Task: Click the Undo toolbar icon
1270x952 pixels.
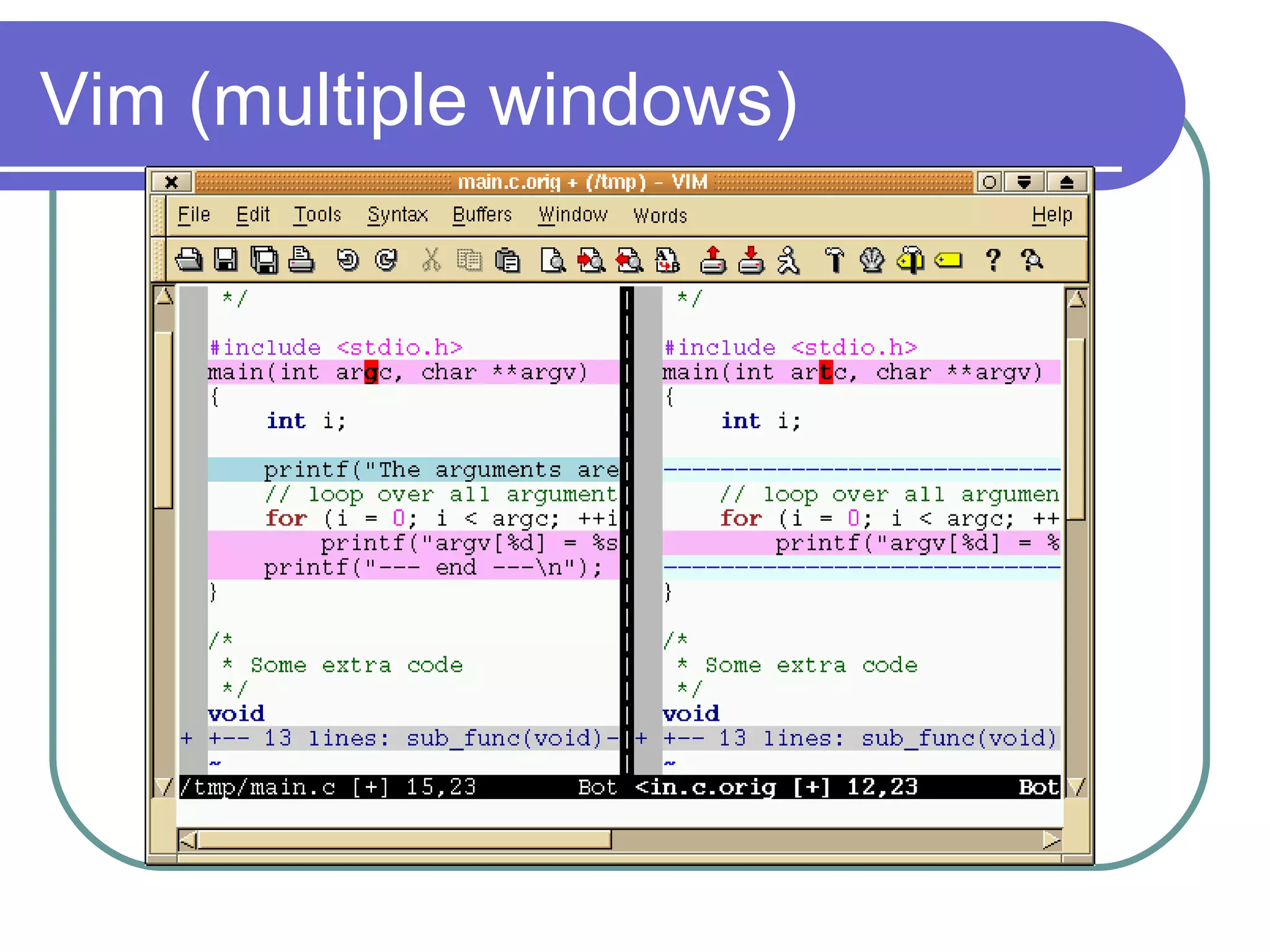Action: tap(347, 260)
